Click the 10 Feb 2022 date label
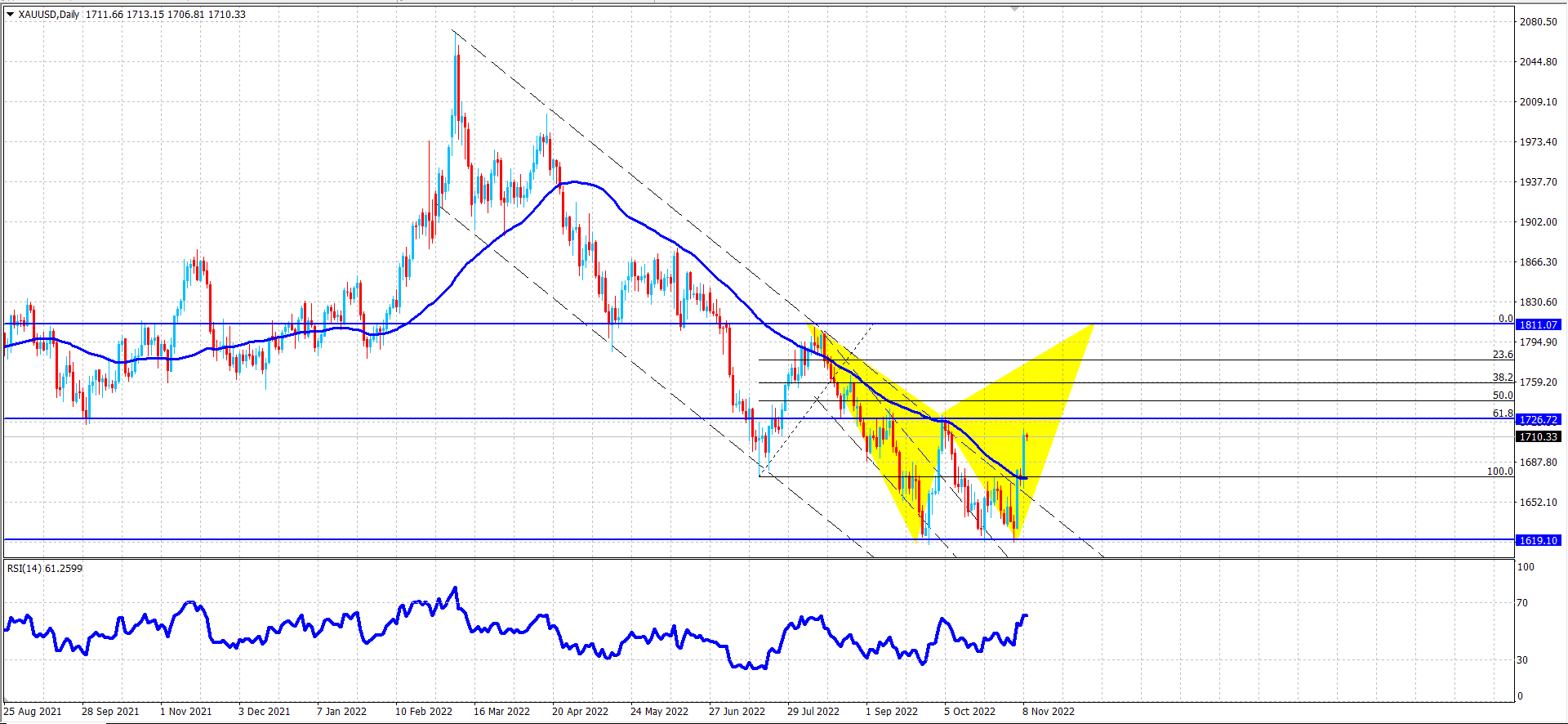This screenshot has height=724, width=1568. coord(424,711)
